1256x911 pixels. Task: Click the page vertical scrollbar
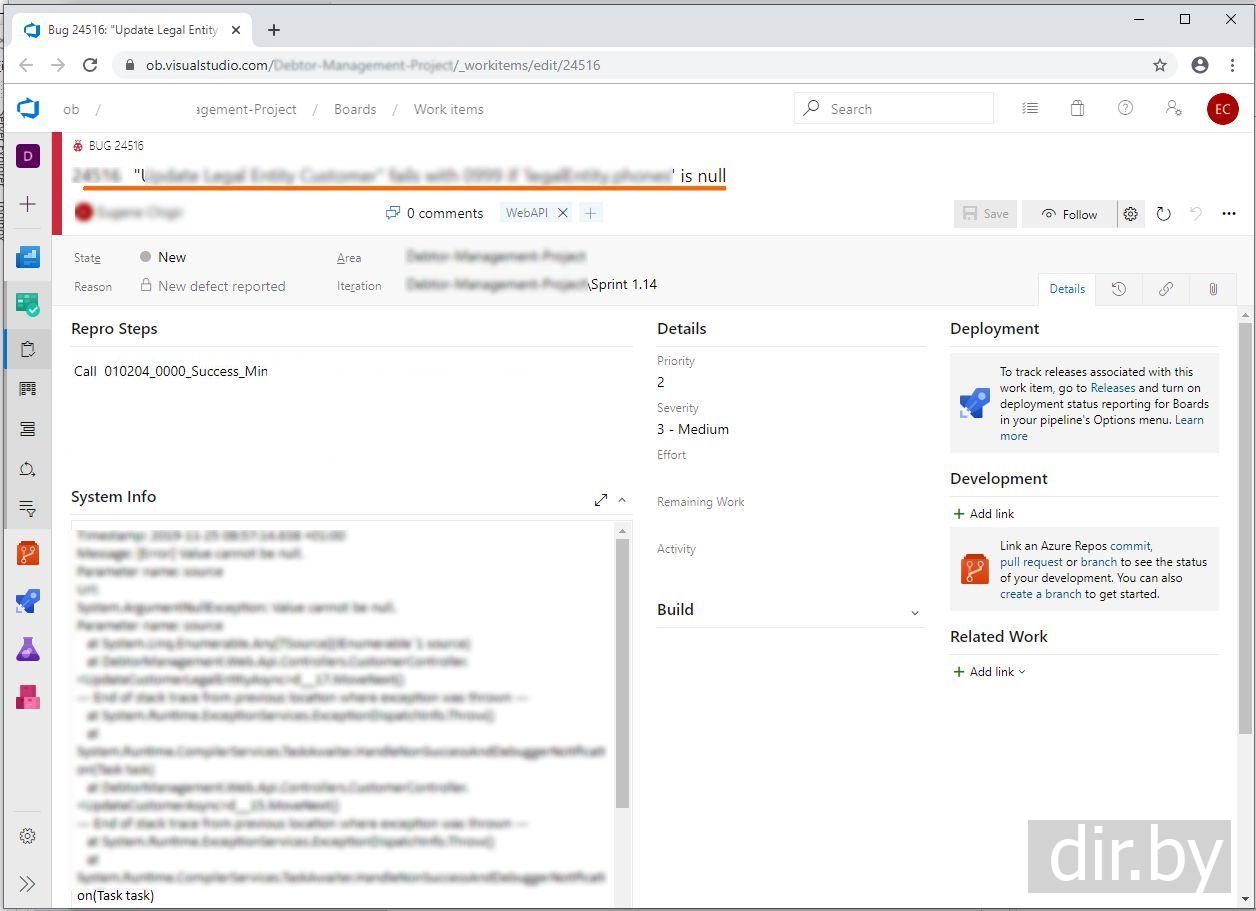(x=1245, y=530)
